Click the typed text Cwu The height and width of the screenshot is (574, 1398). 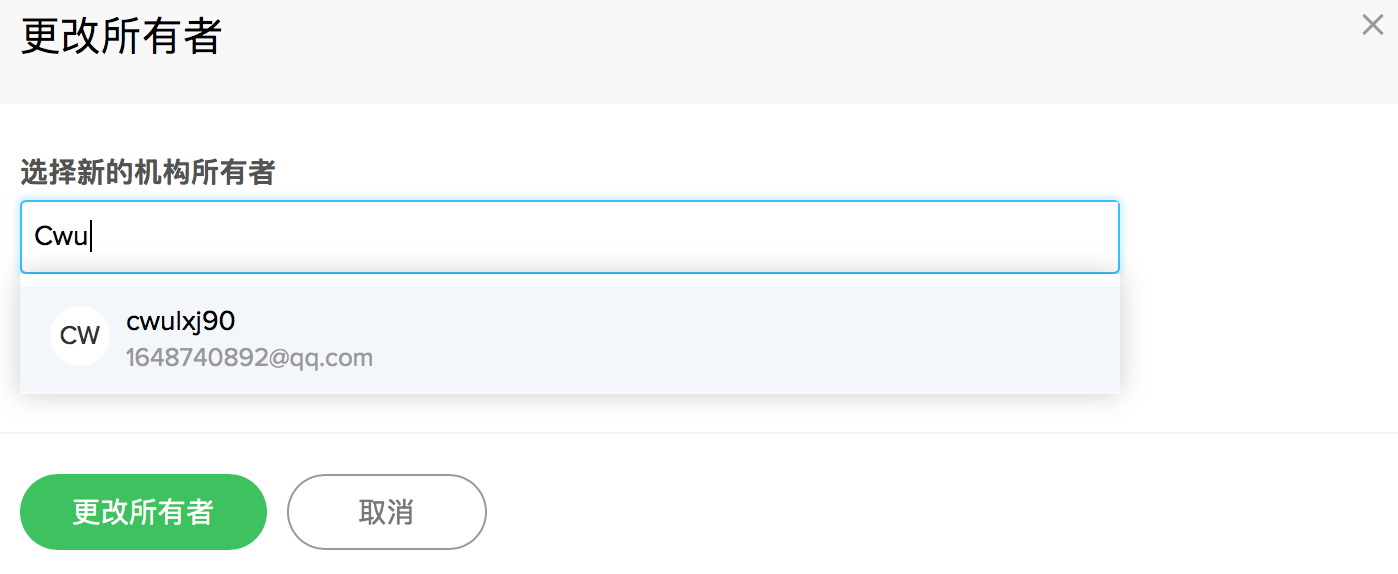coord(61,237)
